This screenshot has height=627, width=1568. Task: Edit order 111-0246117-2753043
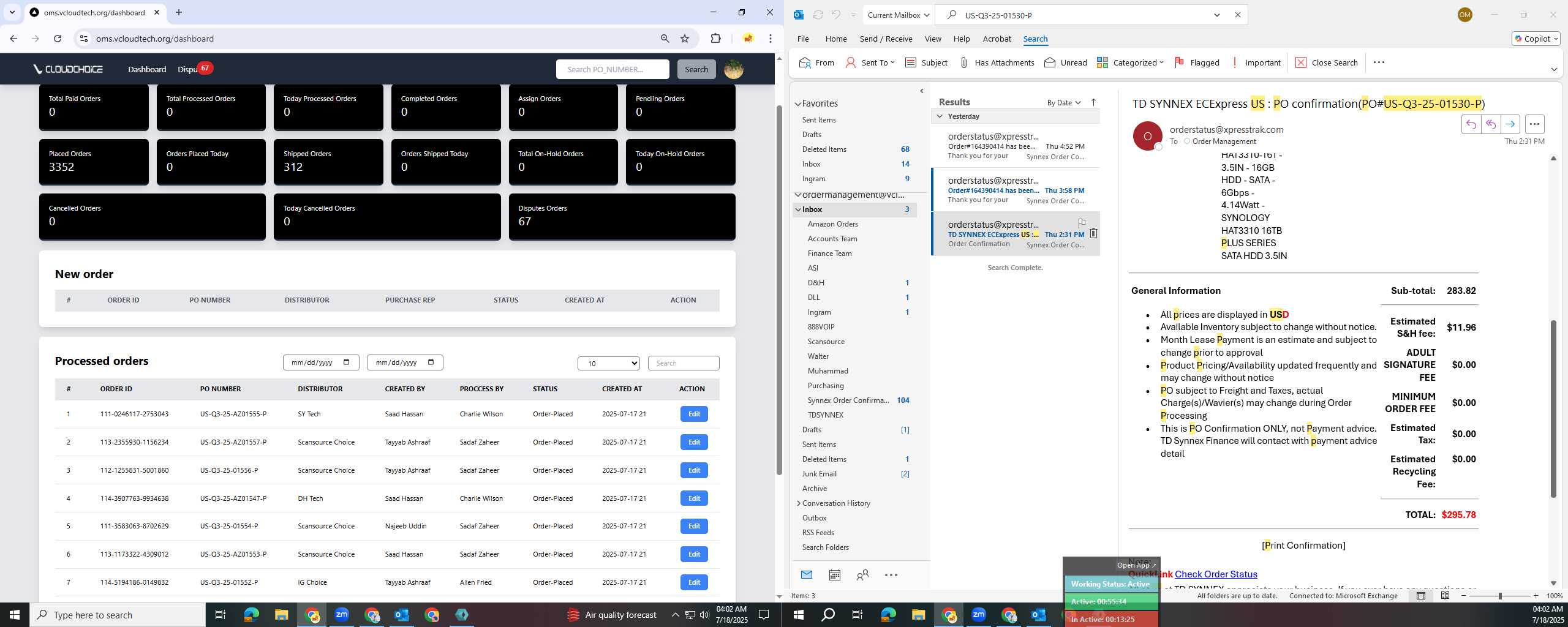click(694, 414)
